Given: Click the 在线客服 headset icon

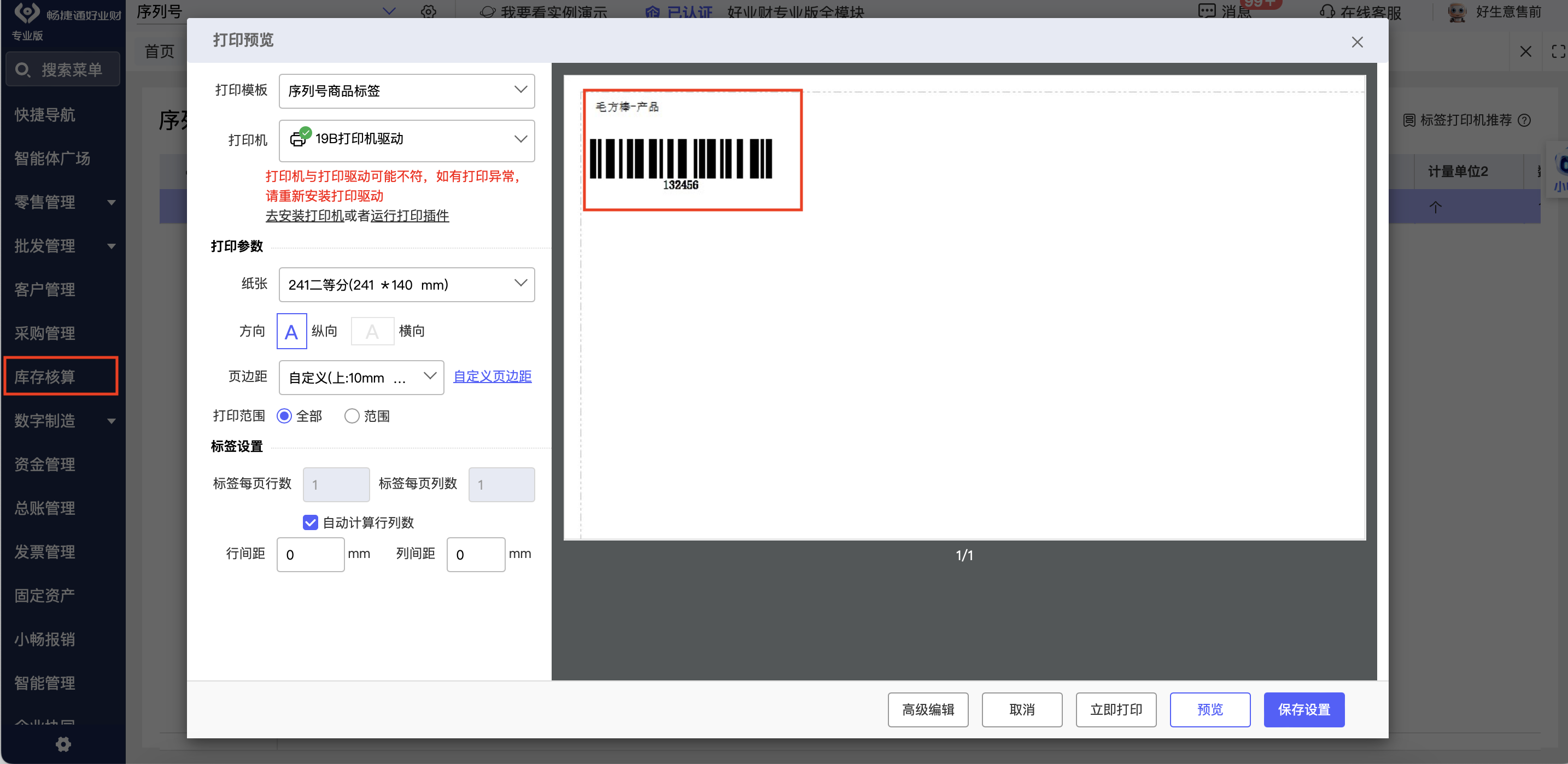Looking at the screenshot, I should [x=1327, y=11].
